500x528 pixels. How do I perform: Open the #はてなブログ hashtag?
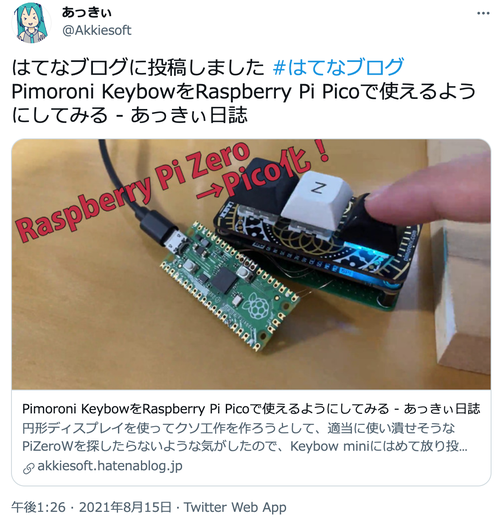(x=338, y=67)
